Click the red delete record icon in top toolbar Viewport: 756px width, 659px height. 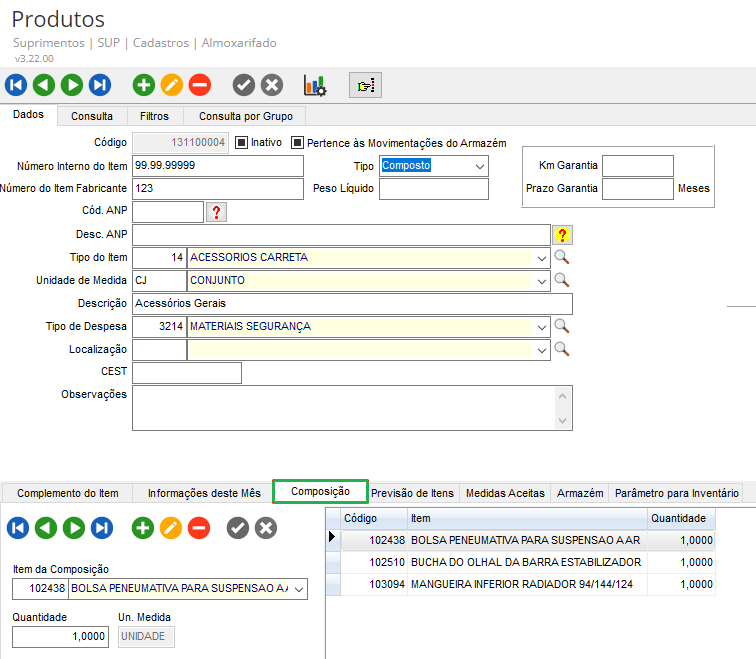200,85
